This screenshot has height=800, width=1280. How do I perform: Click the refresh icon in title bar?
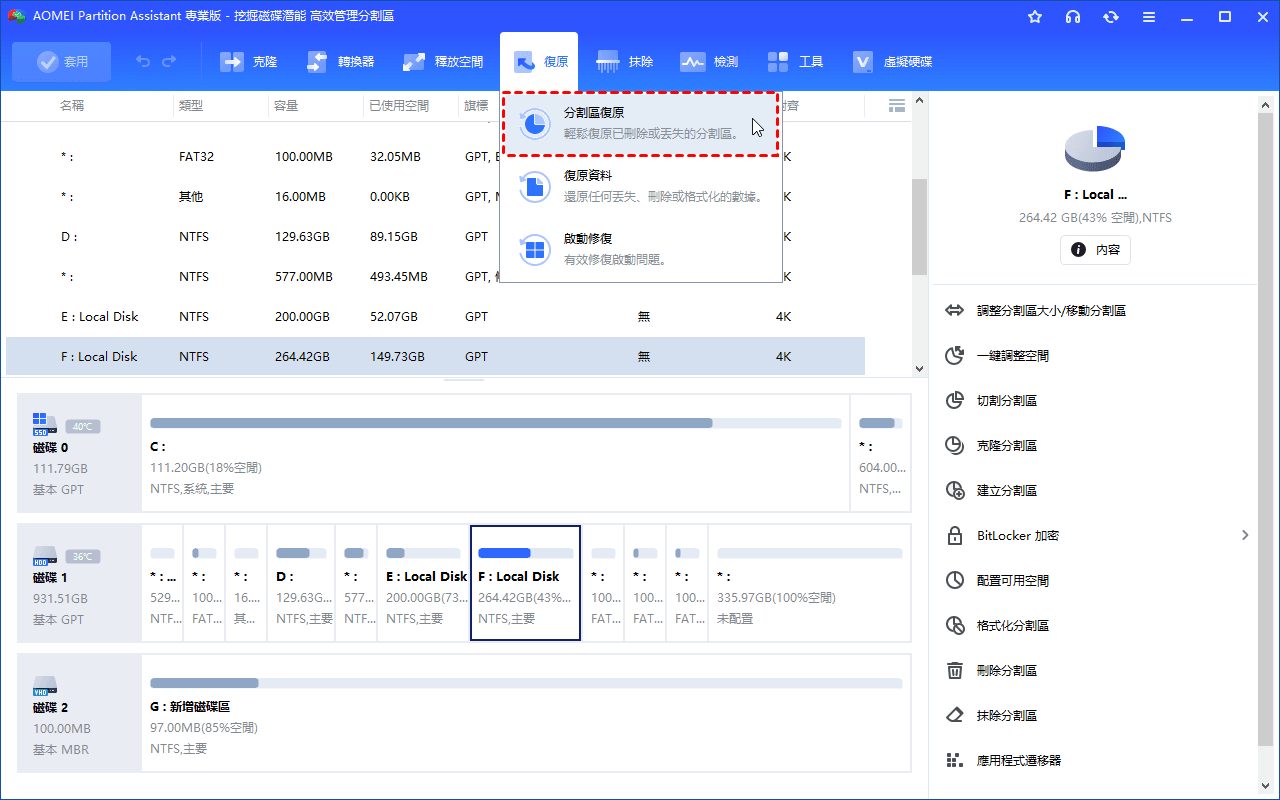pos(1110,17)
